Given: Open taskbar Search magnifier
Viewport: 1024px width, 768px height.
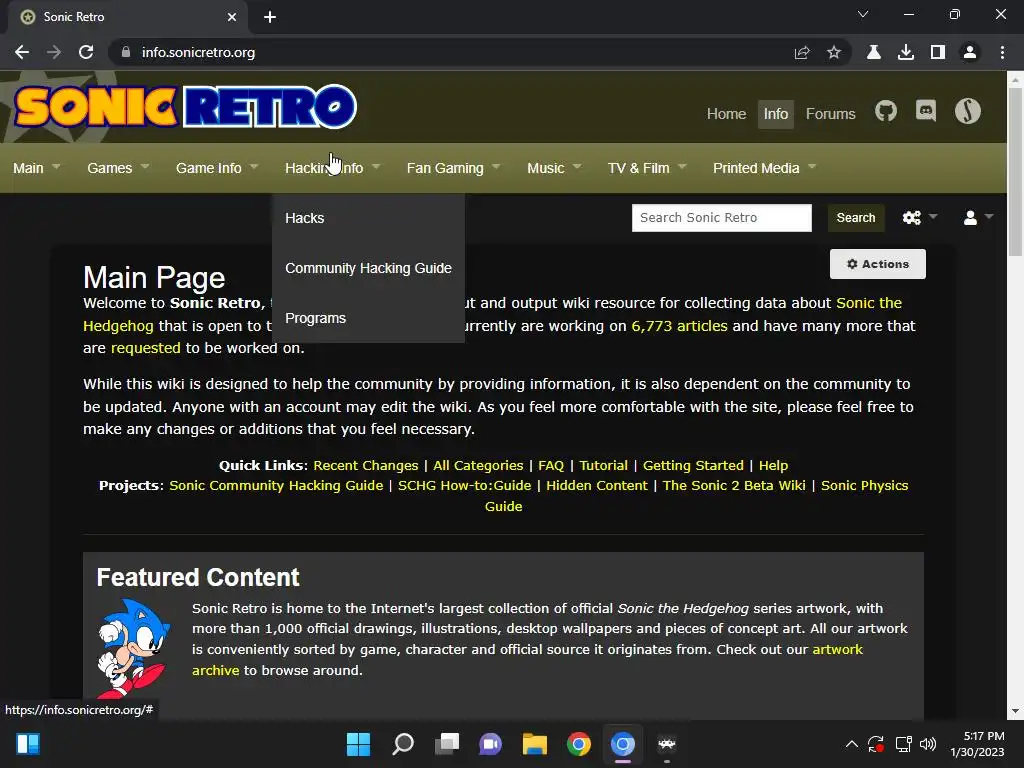Looking at the screenshot, I should pos(403,744).
